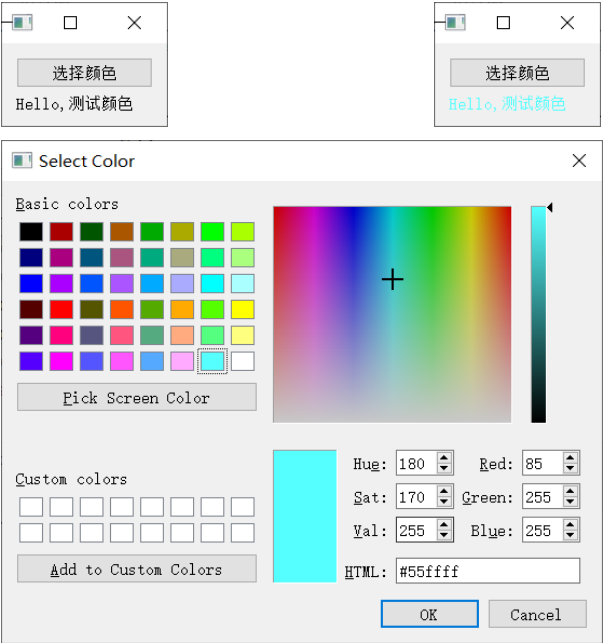Image resolution: width=607 pixels, height=643 pixels.
Task: Decrease Hue value with down arrow
Action: pyautogui.click(x=444, y=468)
